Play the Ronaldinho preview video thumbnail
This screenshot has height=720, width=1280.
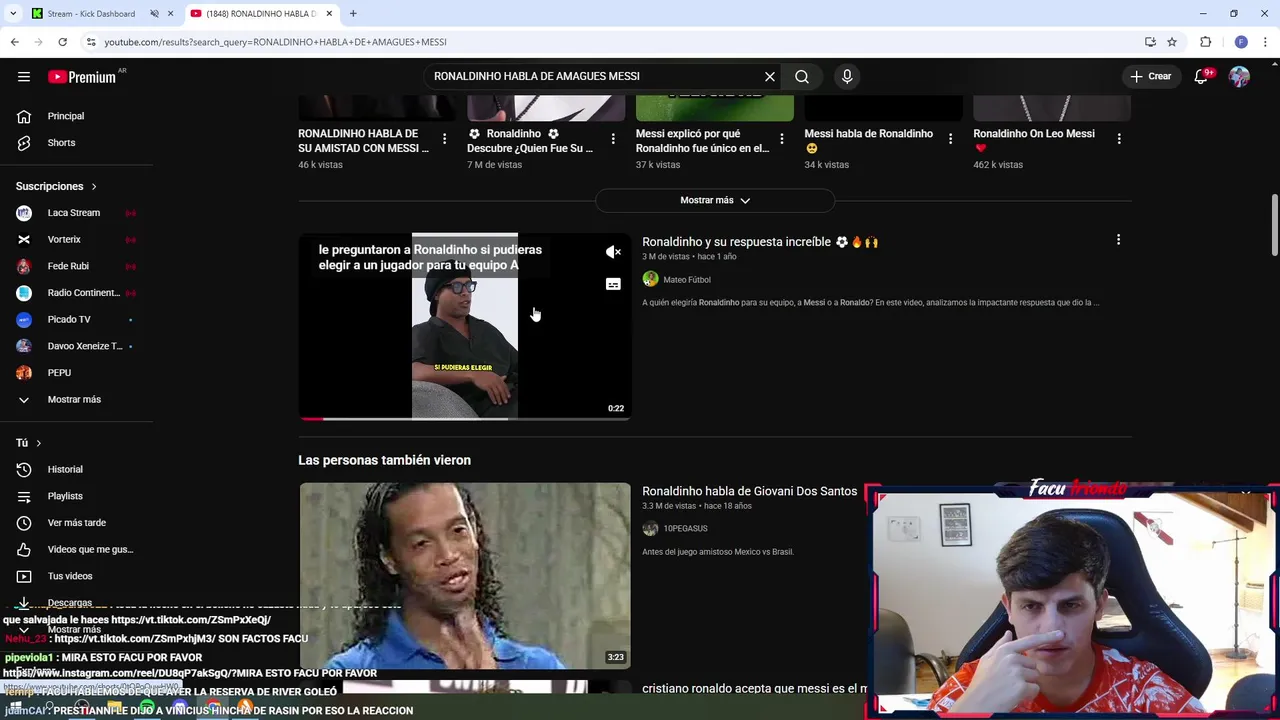click(465, 326)
